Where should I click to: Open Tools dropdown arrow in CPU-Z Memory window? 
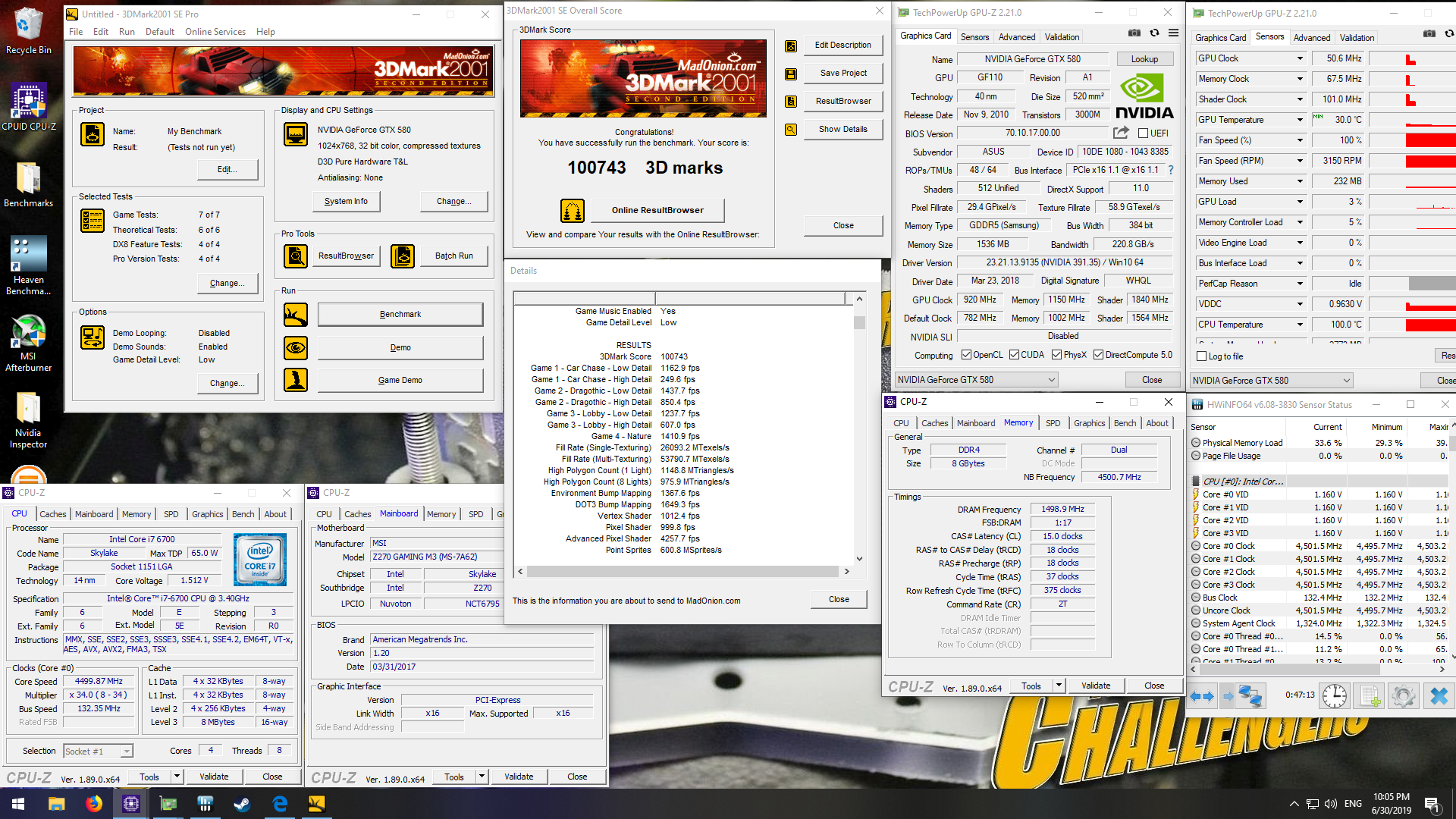click(1059, 686)
